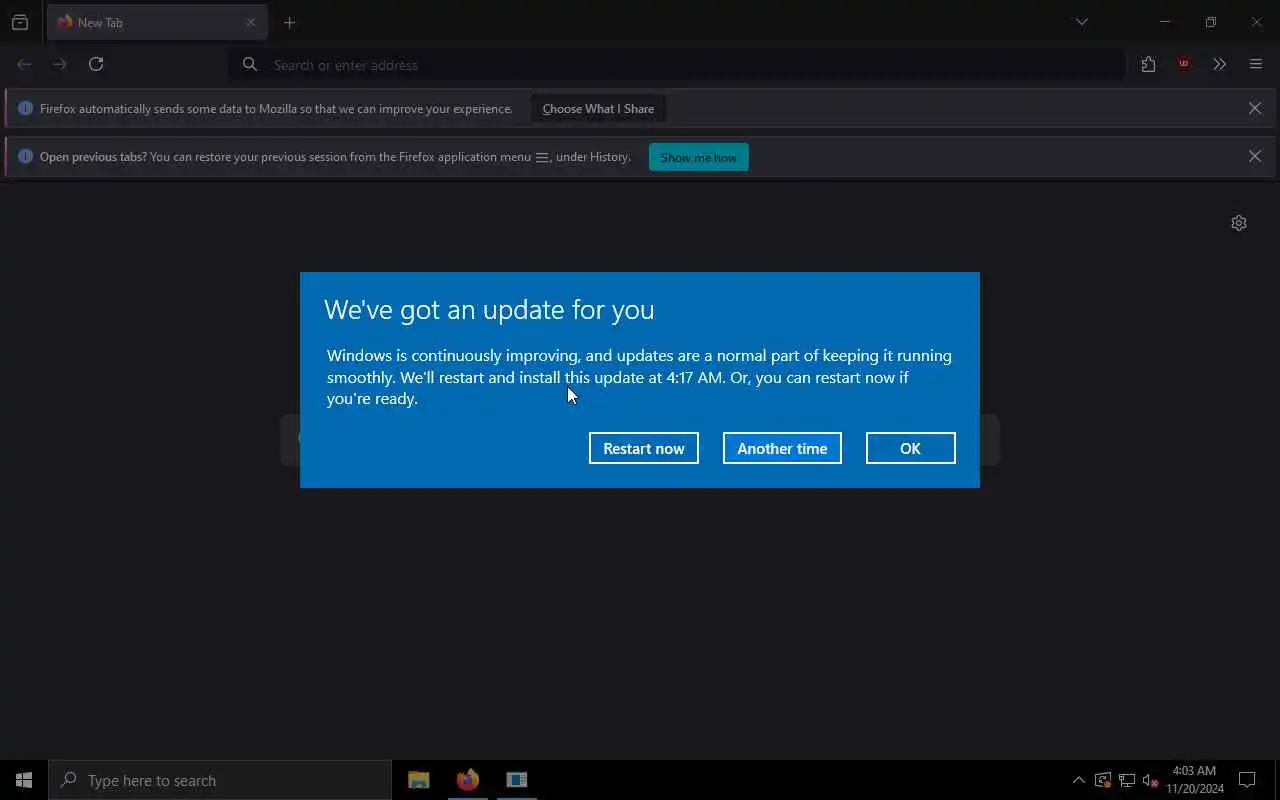1280x800 pixels.
Task: Focus the Search or enter address bar
Action: click(677, 65)
